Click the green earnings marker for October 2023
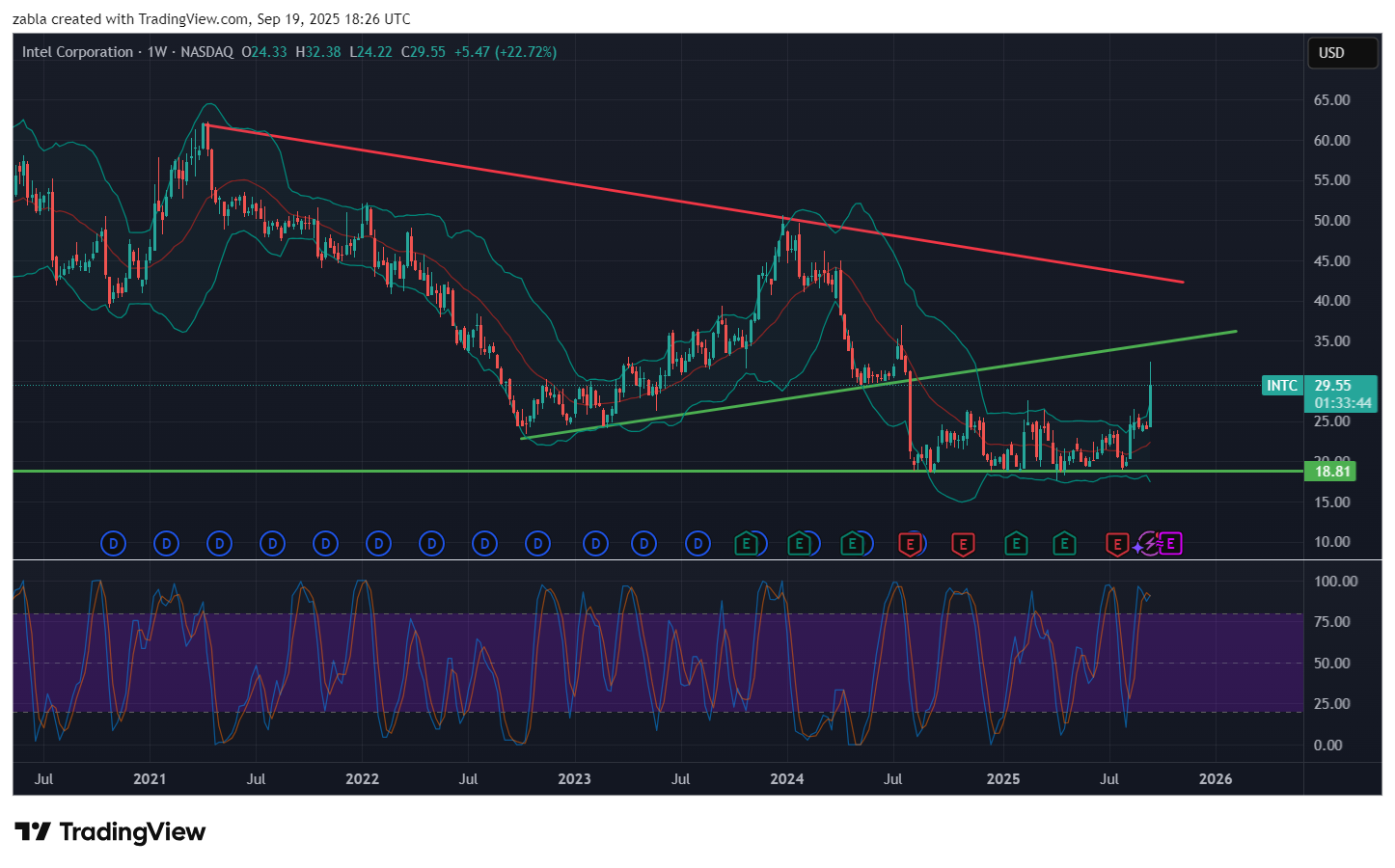The image size is (1395, 868). tap(746, 544)
